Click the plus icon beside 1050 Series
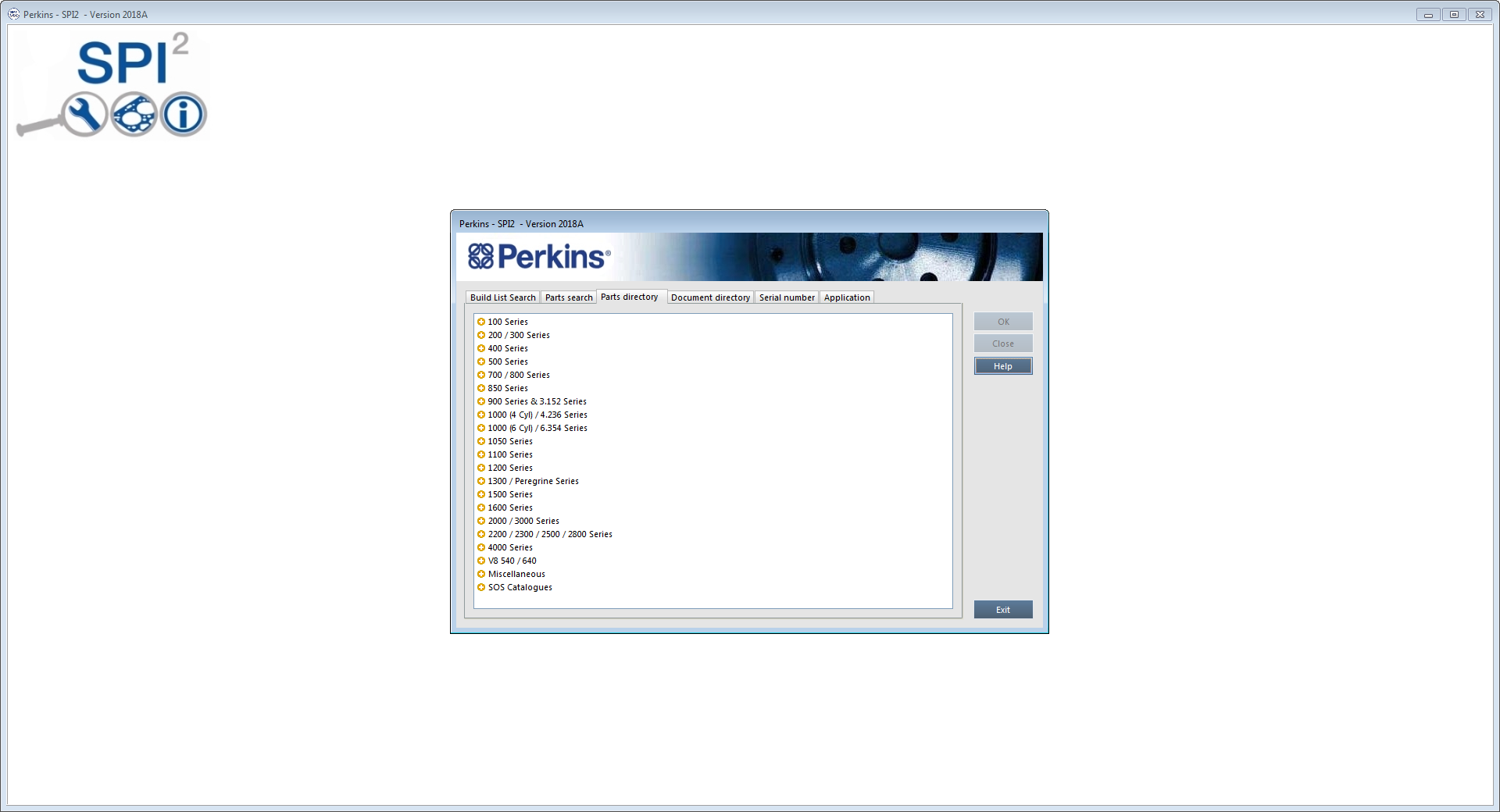The width and height of the screenshot is (1500, 812). [481, 441]
